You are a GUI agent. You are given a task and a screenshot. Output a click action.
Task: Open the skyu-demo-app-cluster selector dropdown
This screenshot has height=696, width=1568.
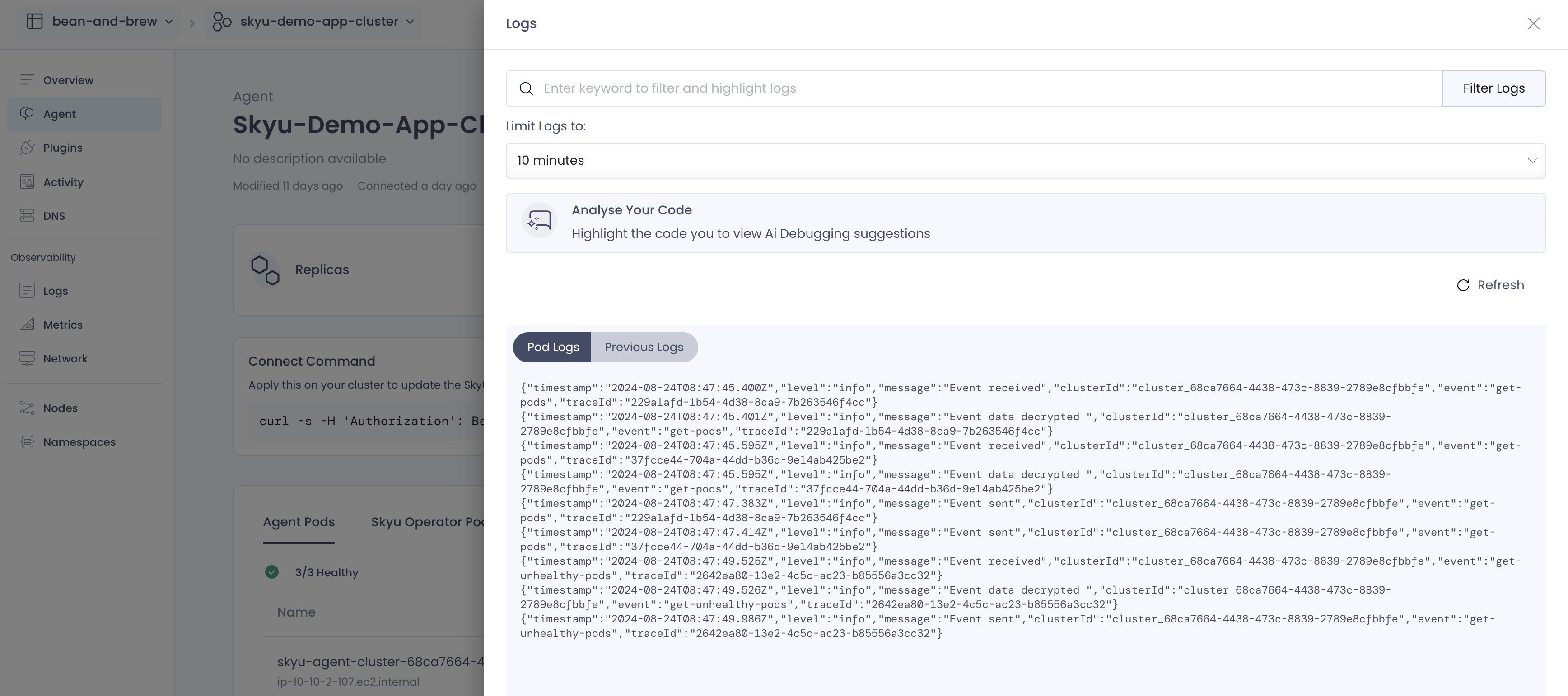[x=313, y=22]
